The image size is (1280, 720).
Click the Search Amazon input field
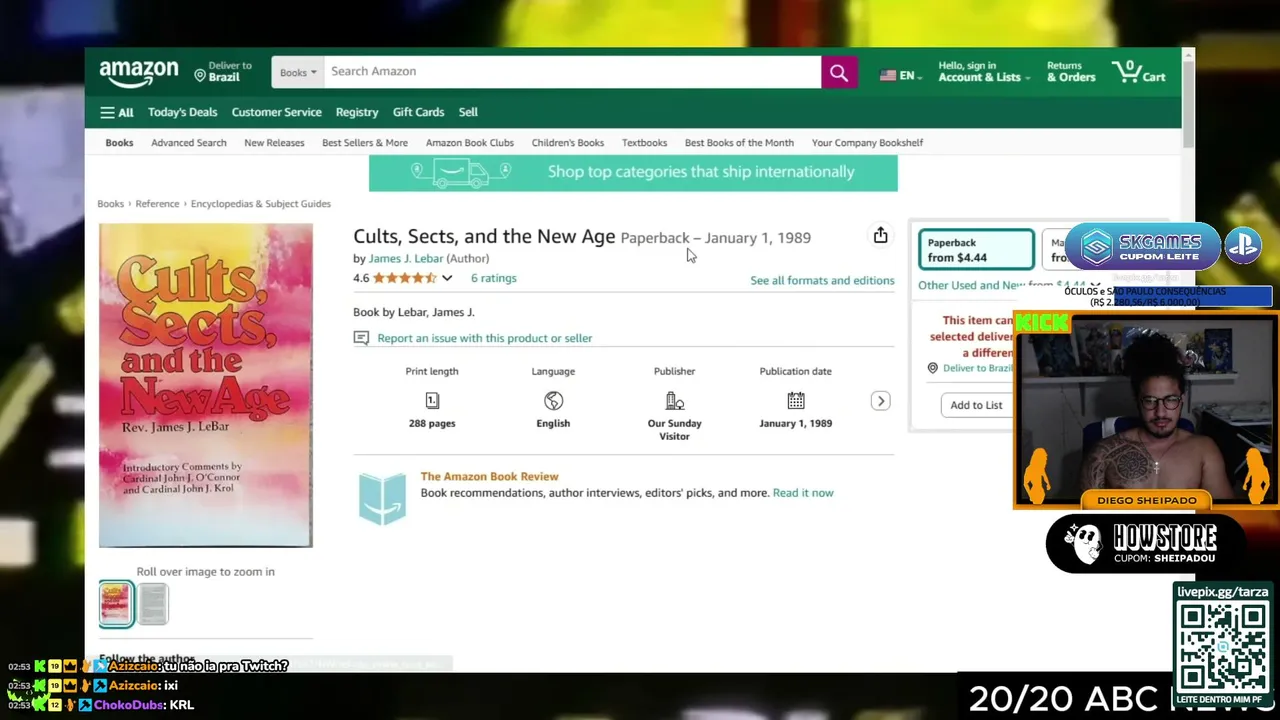[x=572, y=72]
